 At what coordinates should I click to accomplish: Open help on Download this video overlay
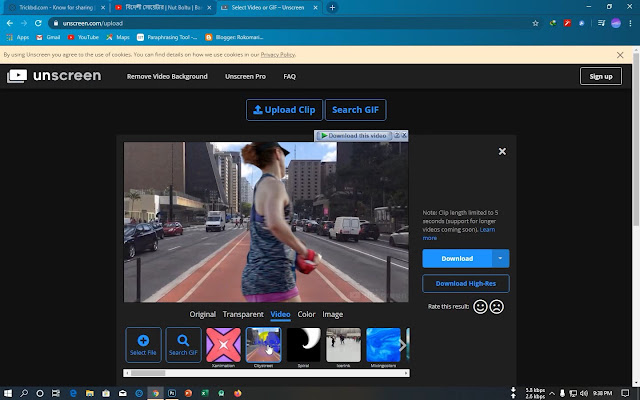(x=396, y=135)
